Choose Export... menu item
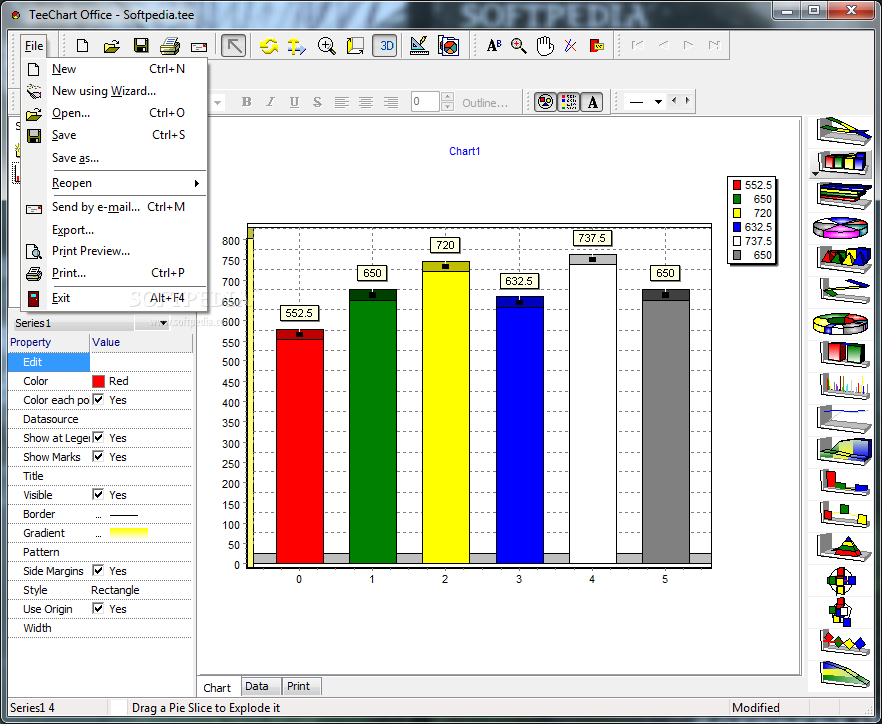This screenshot has height=724, width=882. 115,230
